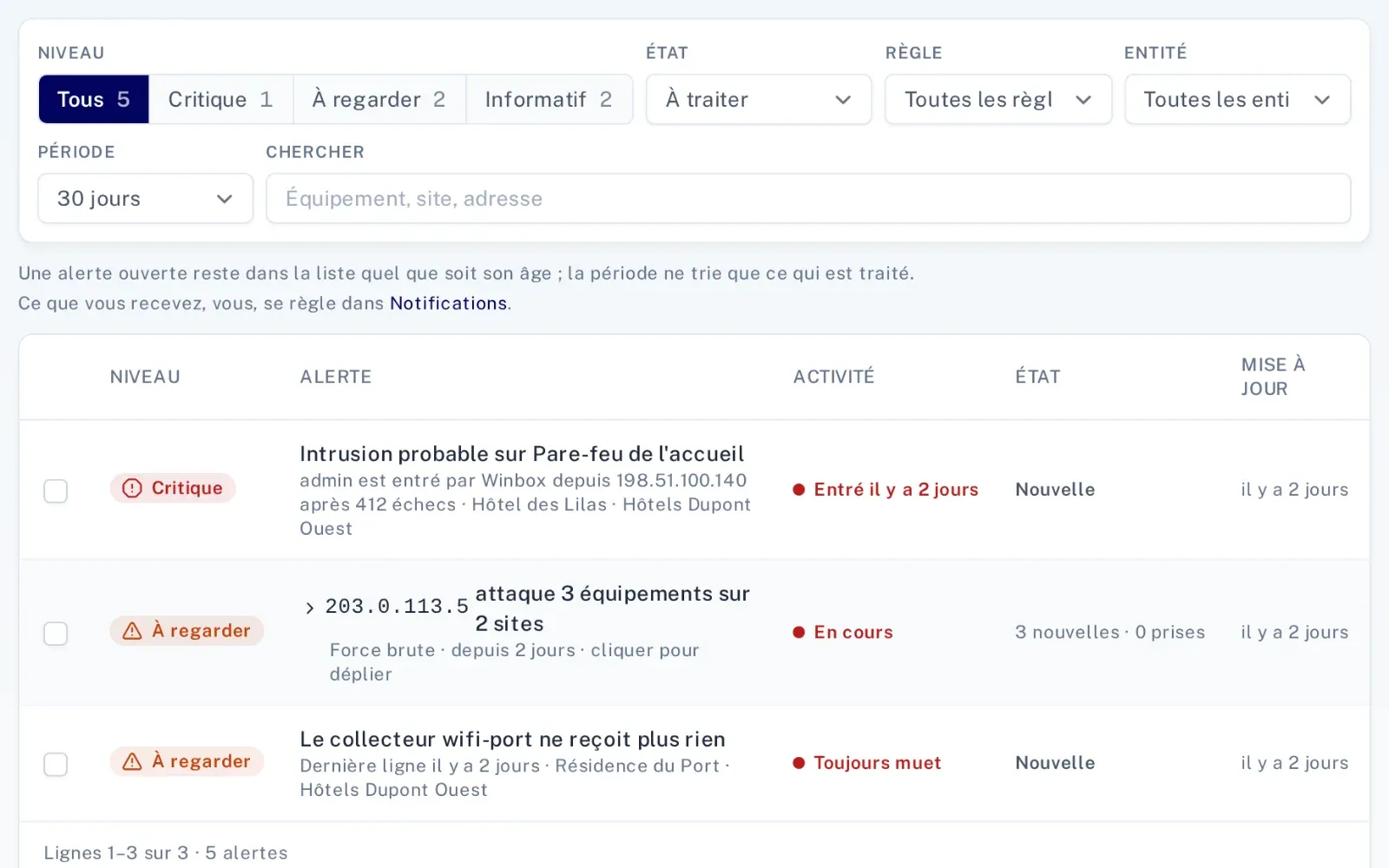Screen dimensions: 1389x868
Task: Focus the Équipement, site, adresse search field
Action: tap(808, 199)
